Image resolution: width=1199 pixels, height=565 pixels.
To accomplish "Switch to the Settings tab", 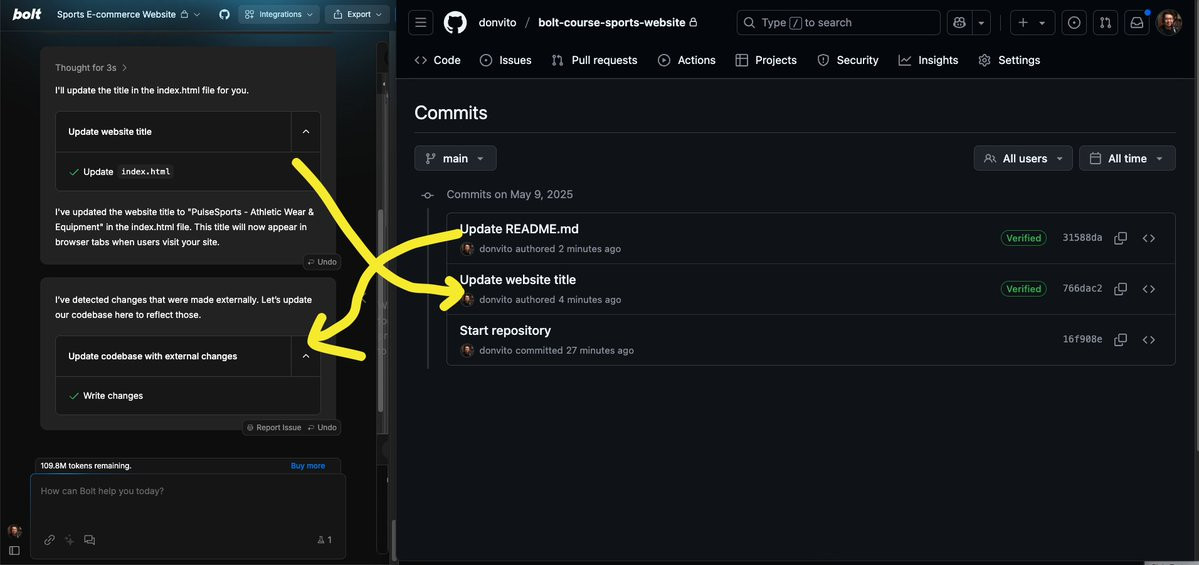I will tap(1009, 60).
